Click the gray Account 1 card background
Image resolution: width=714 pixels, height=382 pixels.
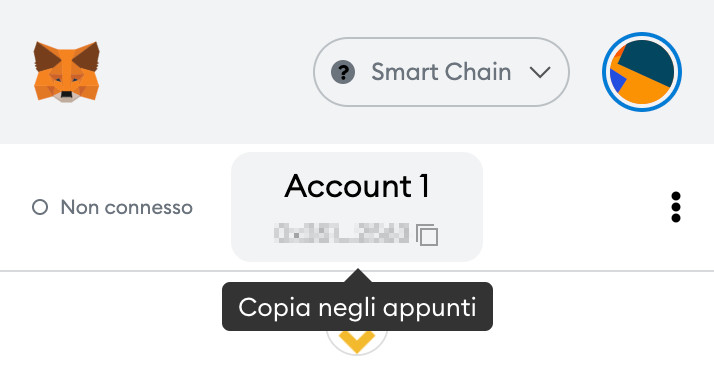point(357,207)
